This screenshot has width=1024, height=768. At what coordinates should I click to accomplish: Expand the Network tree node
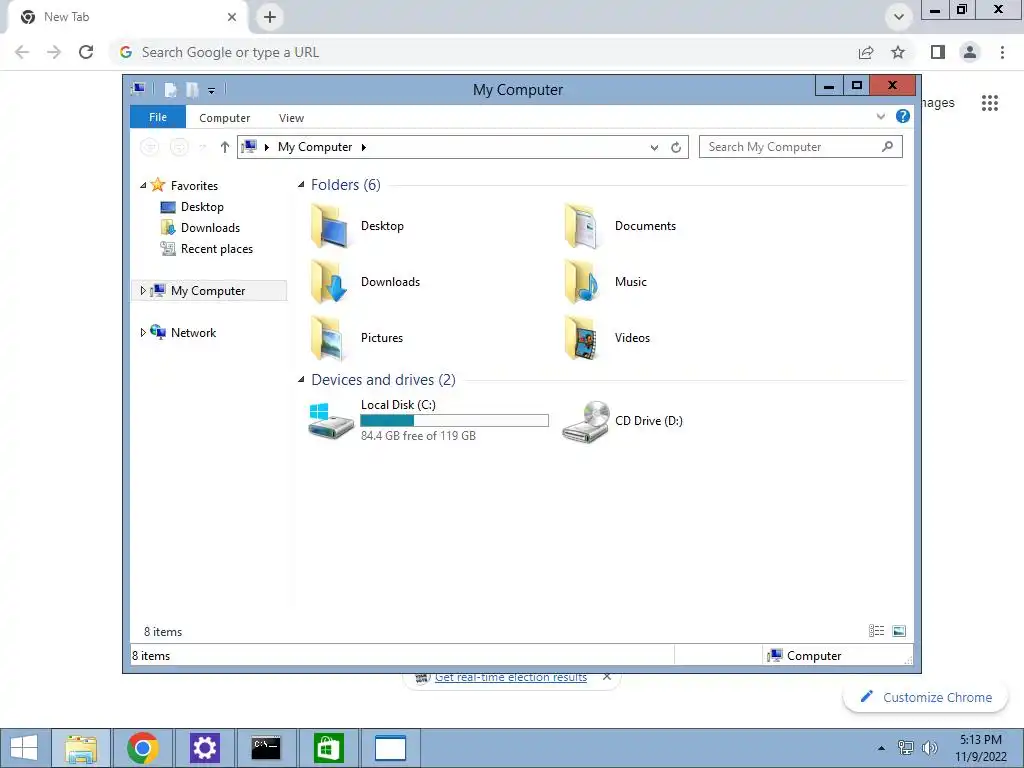(143, 332)
